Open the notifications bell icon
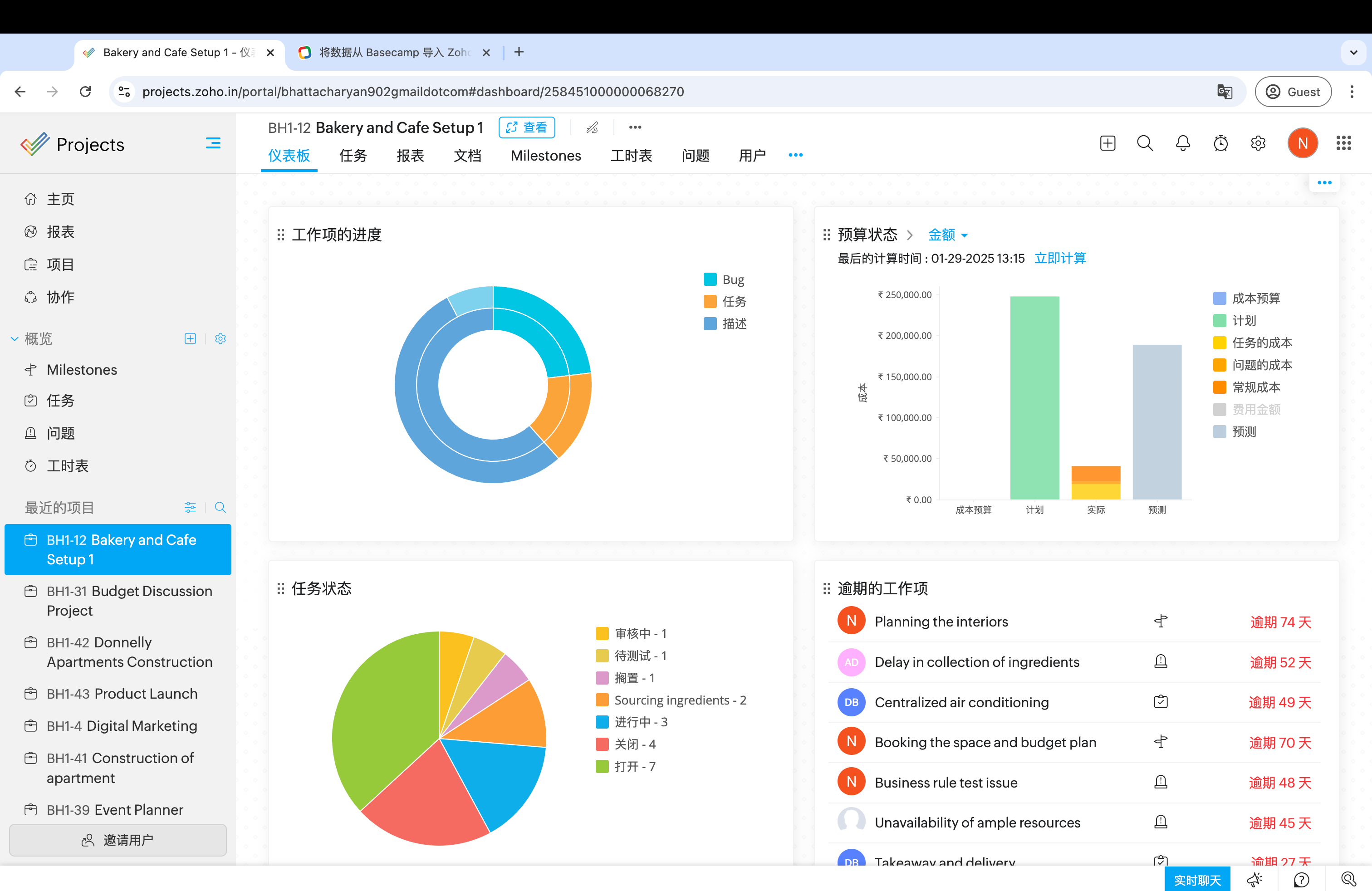Viewport: 1372px width, 891px height. point(1182,143)
